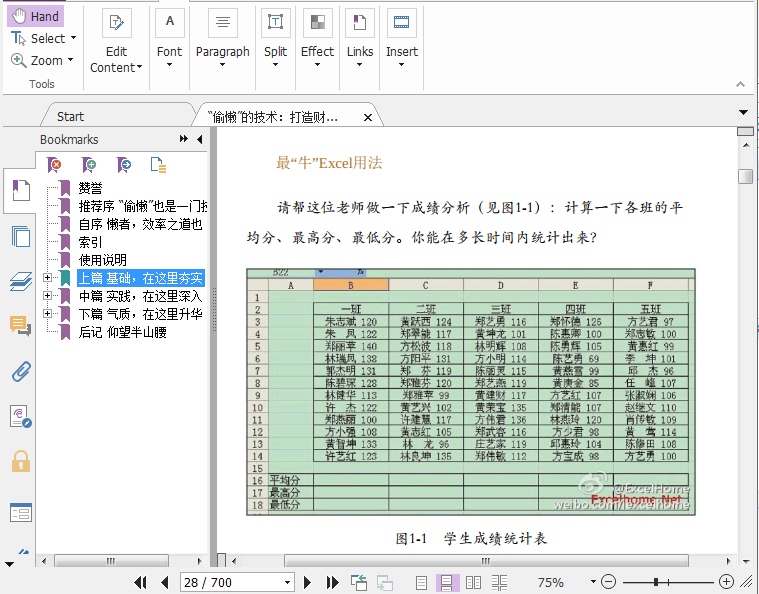
Task: Click the add new bookmark icon
Action: click(89, 165)
